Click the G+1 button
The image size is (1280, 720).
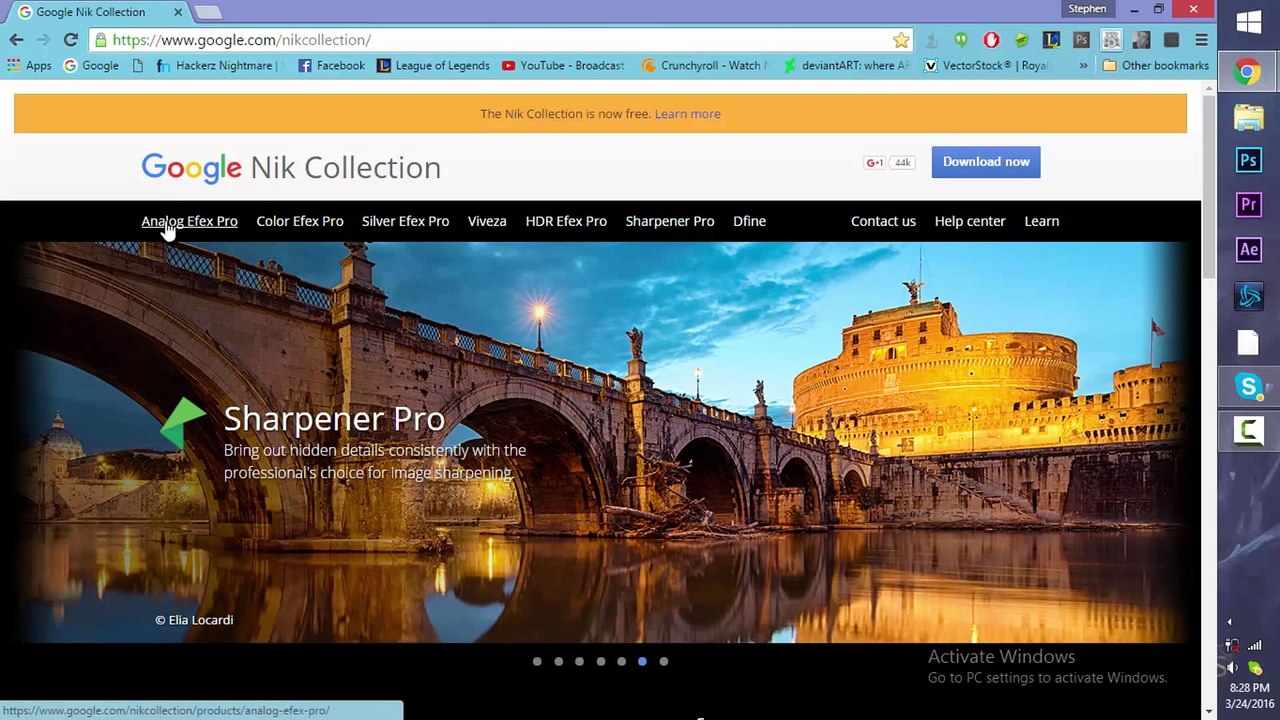pos(875,163)
